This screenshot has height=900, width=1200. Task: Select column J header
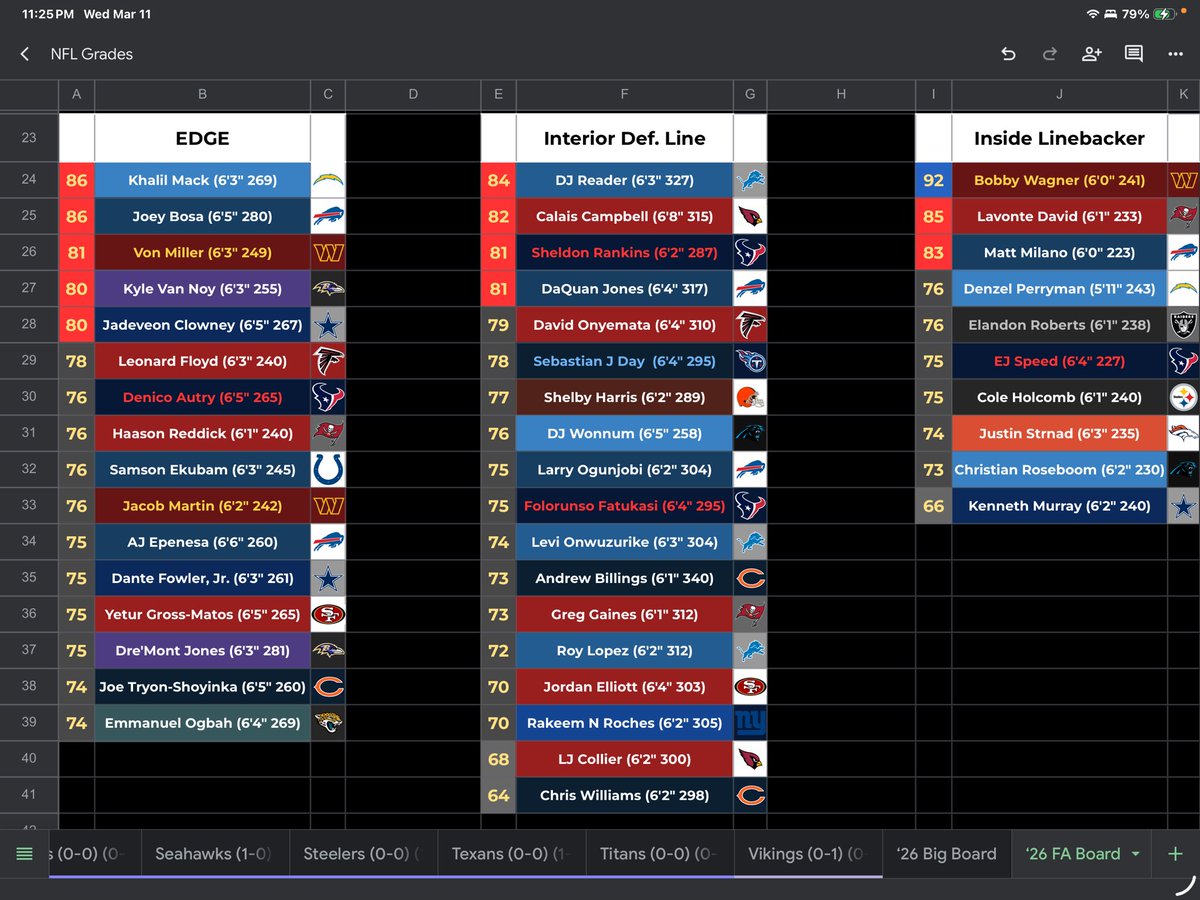pyautogui.click(x=1059, y=94)
